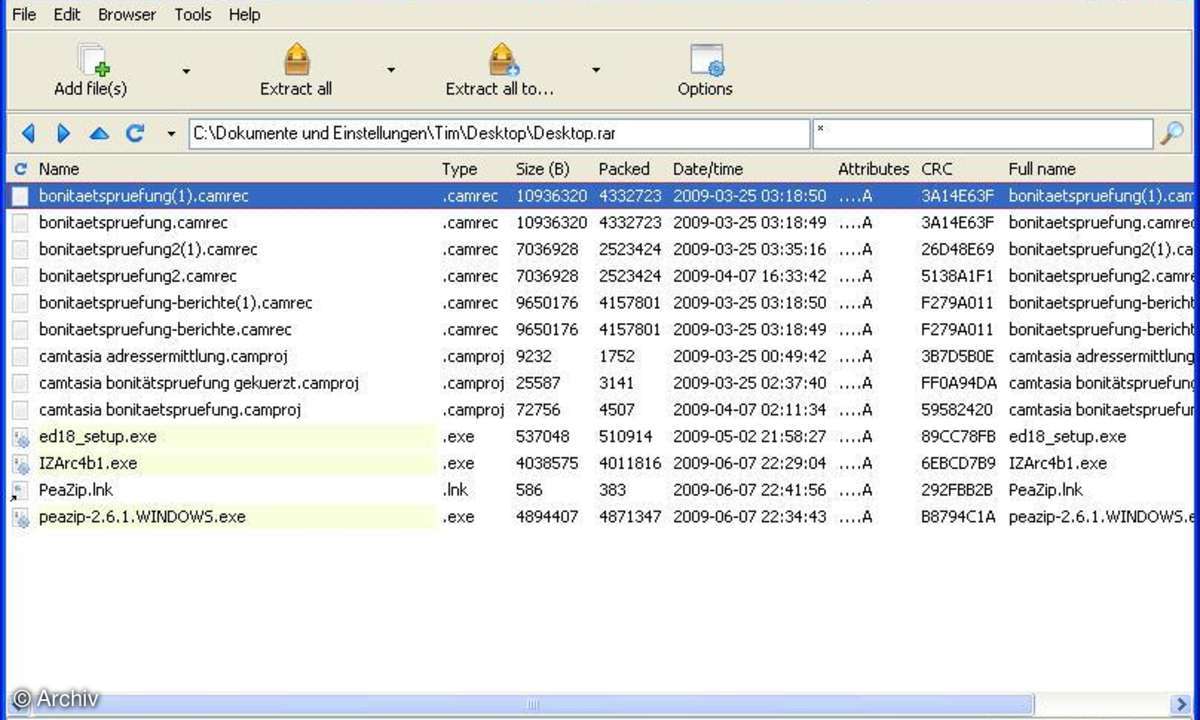Click the peazip-2.6.1.WINDOWS.exe file icon
The width and height of the screenshot is (1200, 720).
coord(20,517)
